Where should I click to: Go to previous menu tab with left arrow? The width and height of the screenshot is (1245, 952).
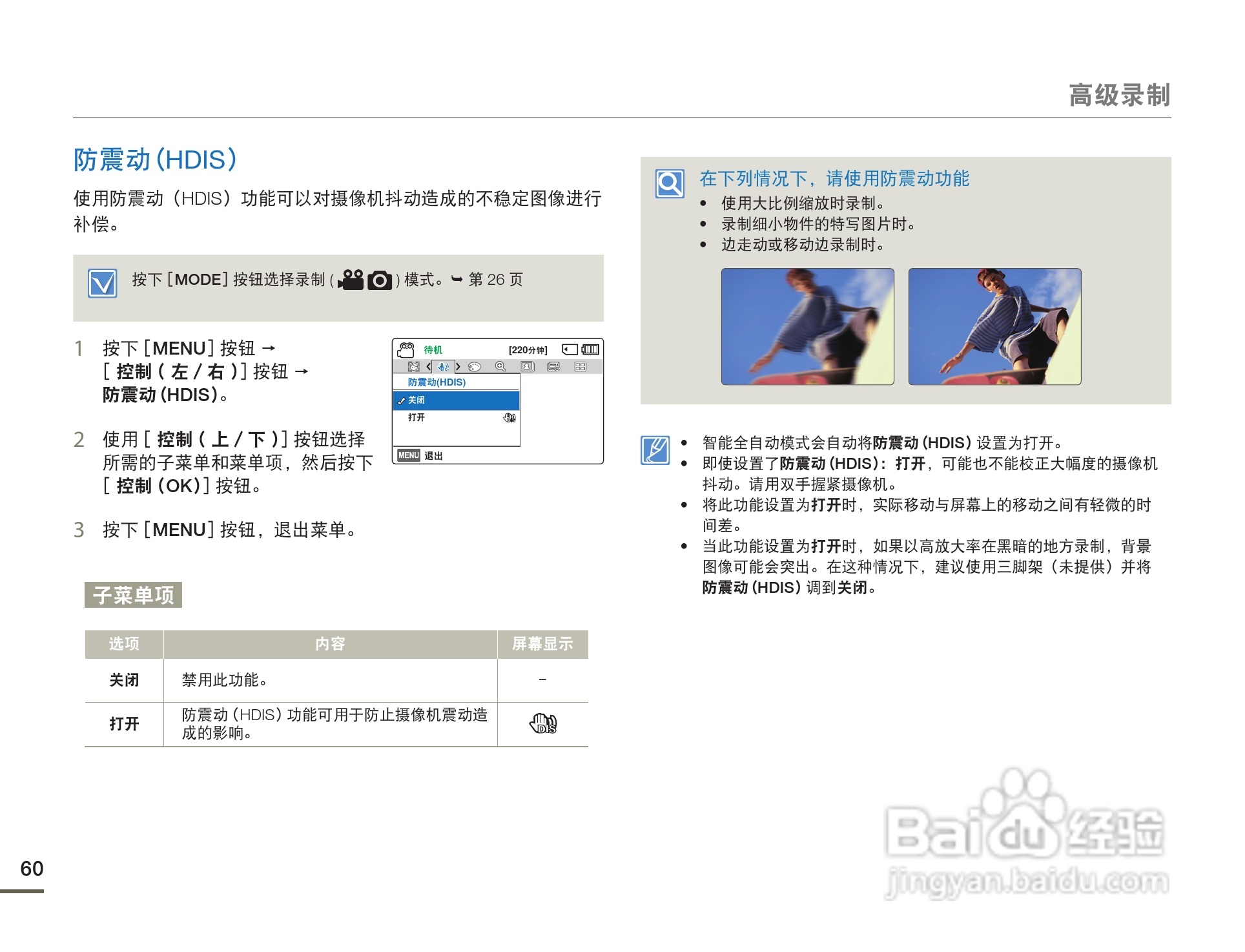coord(428,367)
